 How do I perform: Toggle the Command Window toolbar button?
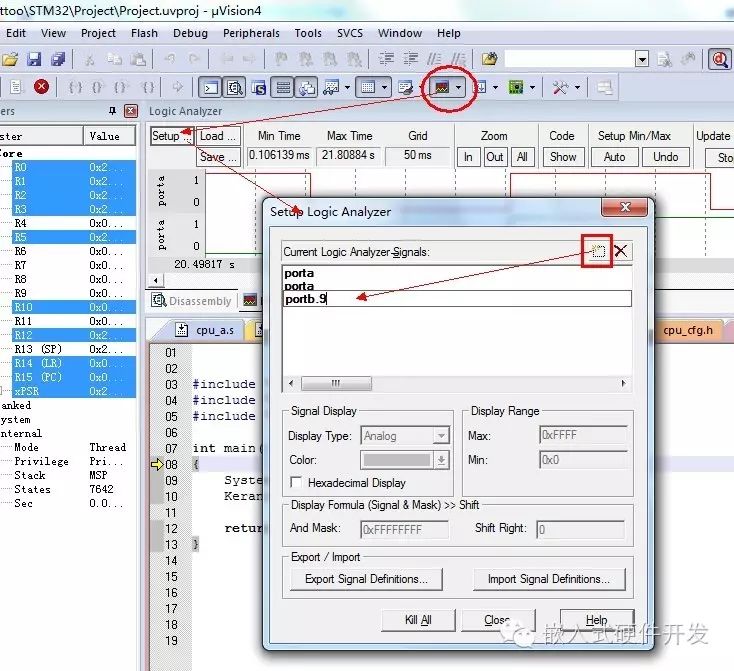210,88
